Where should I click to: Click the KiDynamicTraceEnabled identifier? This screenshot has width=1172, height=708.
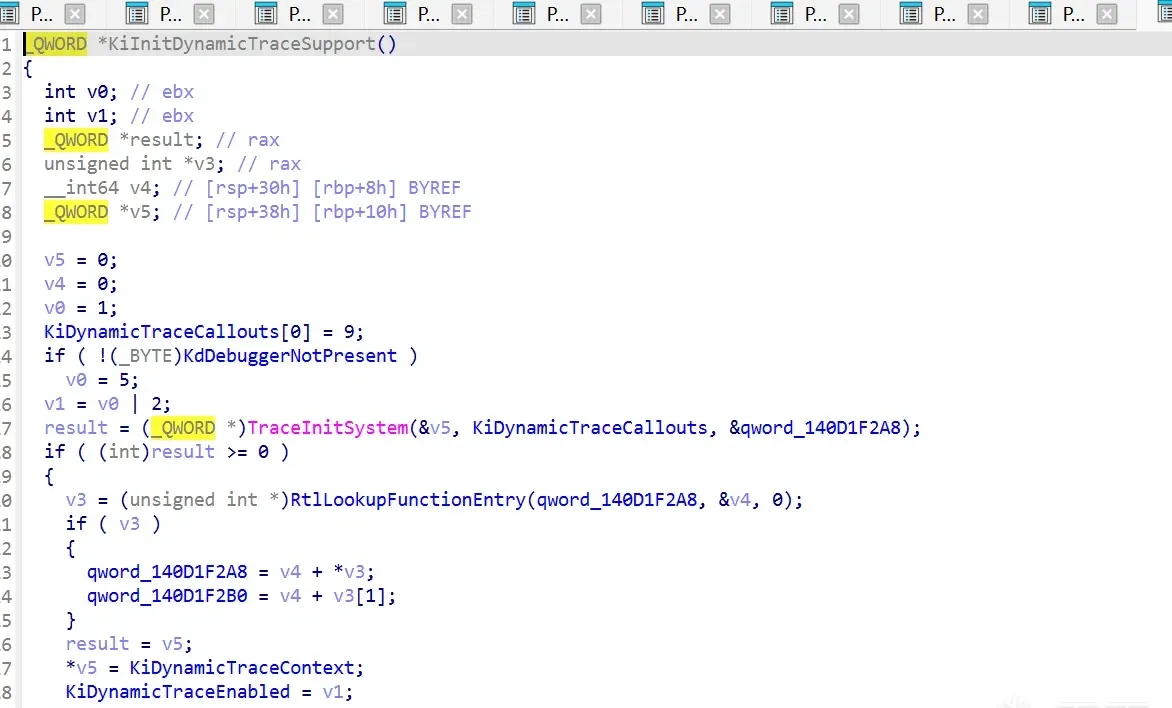177,692
